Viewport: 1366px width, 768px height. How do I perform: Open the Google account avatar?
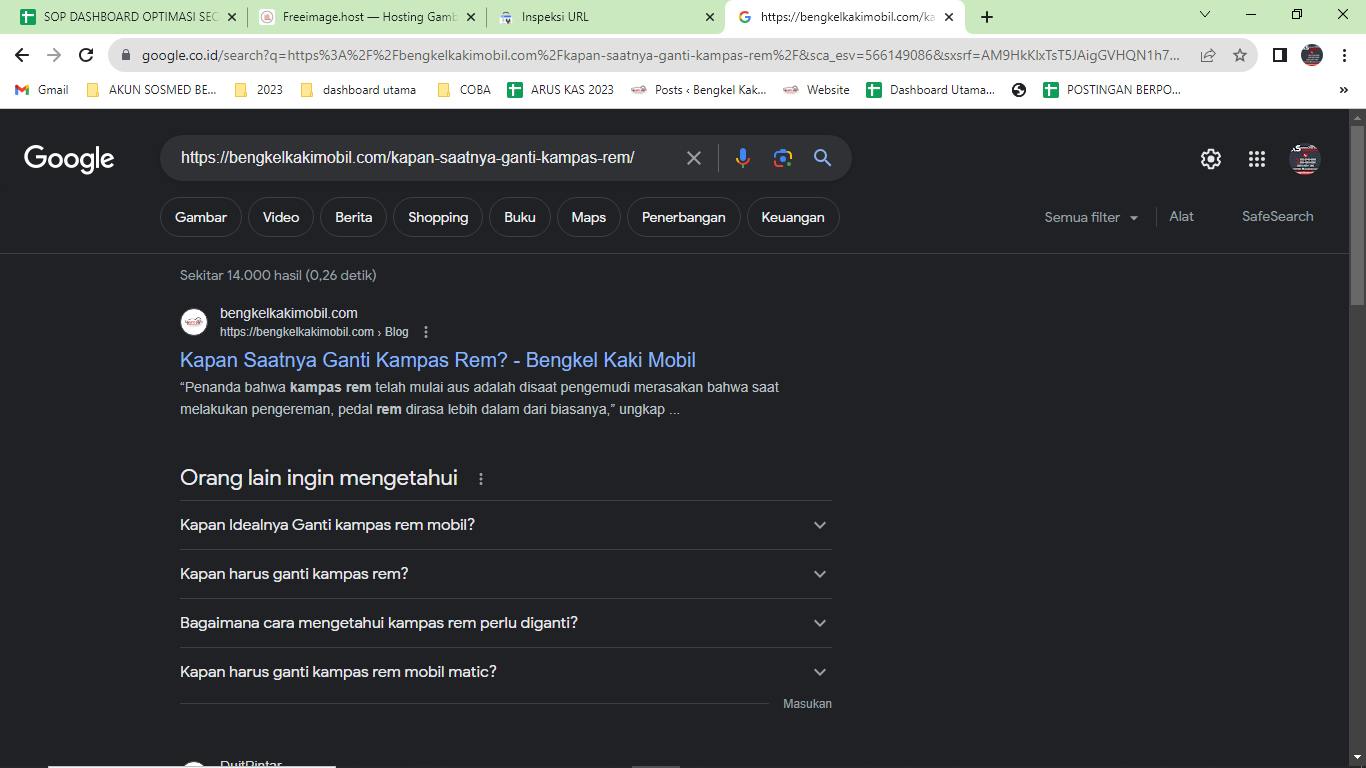1305,159
